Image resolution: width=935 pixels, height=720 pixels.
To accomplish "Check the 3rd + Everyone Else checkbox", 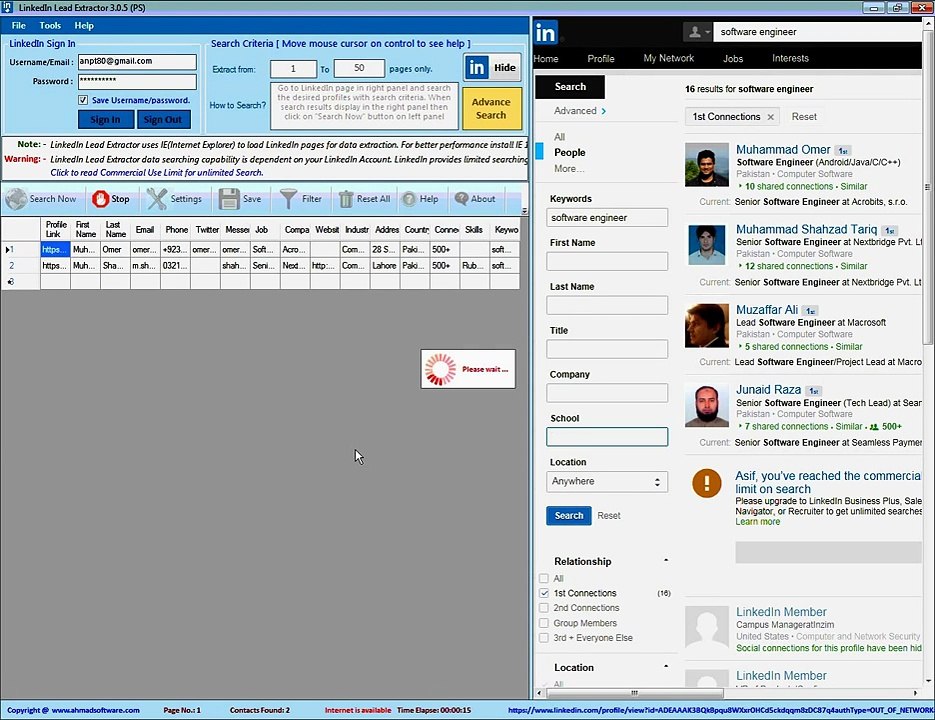I will pos(544,638).
